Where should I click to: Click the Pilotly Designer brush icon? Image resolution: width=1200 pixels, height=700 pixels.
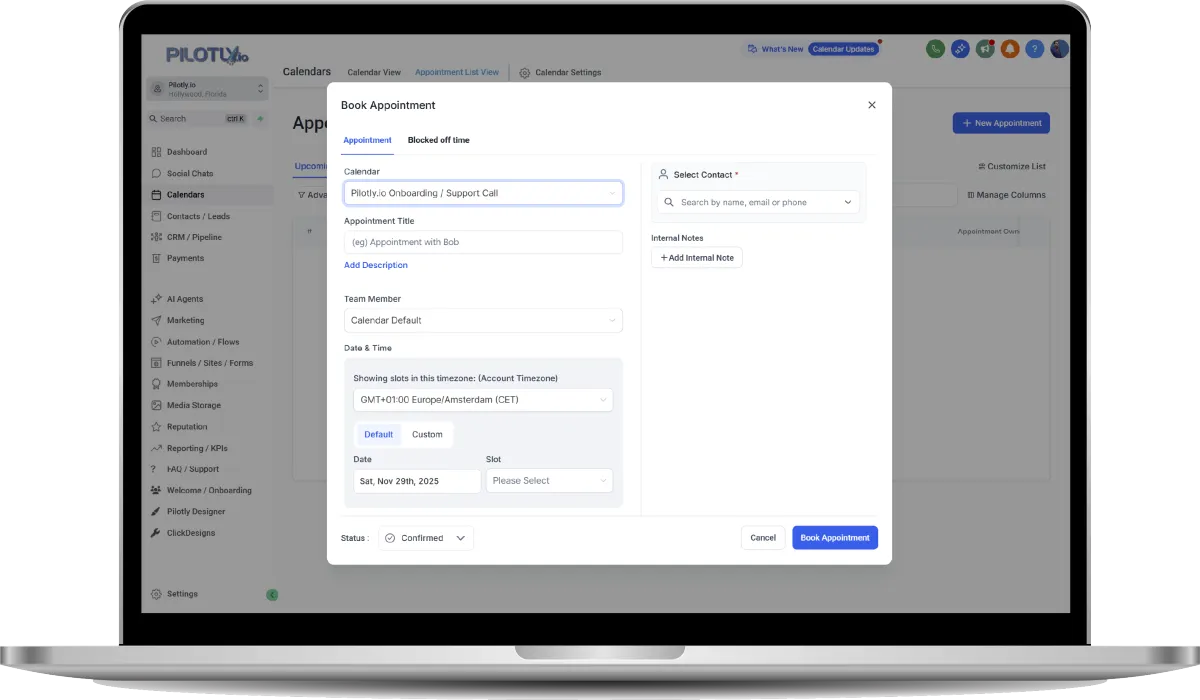coord(156,511)
